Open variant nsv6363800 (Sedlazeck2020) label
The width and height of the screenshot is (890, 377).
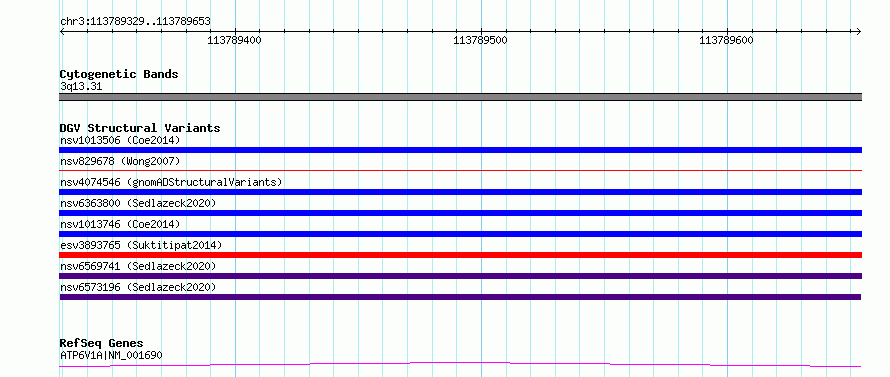(138, 203)
